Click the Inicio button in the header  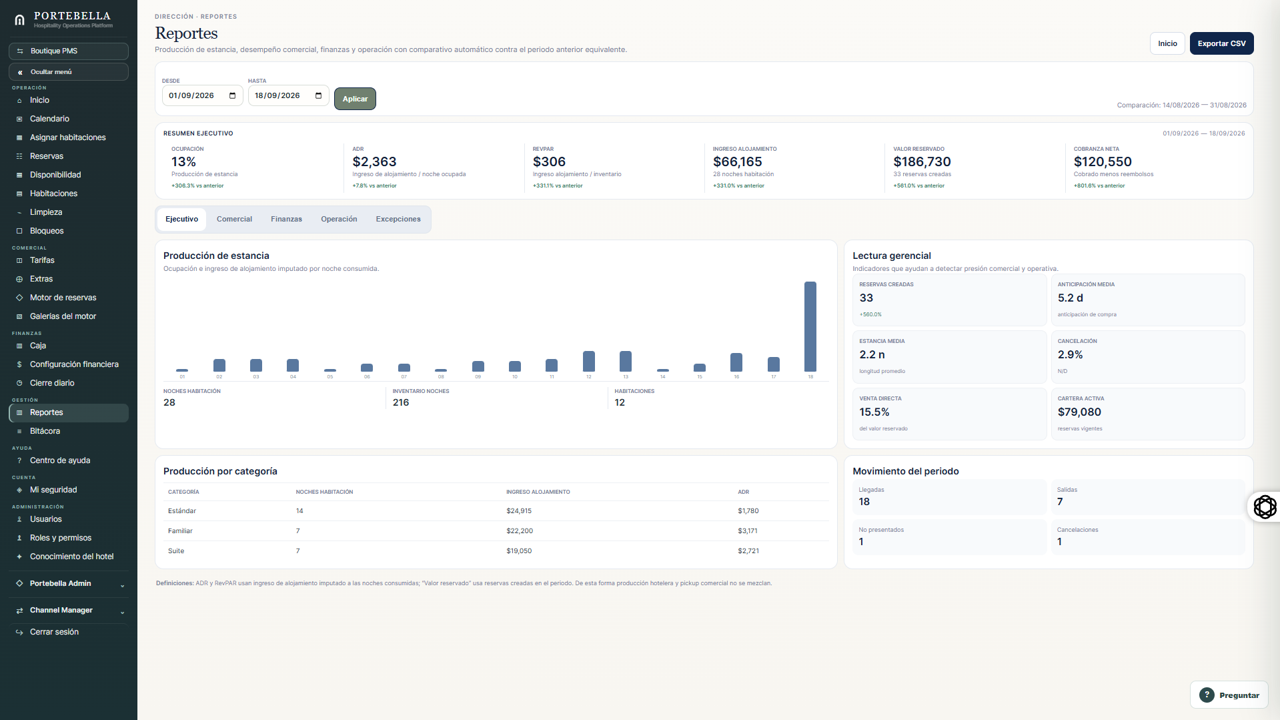[x=1167, y=44]
